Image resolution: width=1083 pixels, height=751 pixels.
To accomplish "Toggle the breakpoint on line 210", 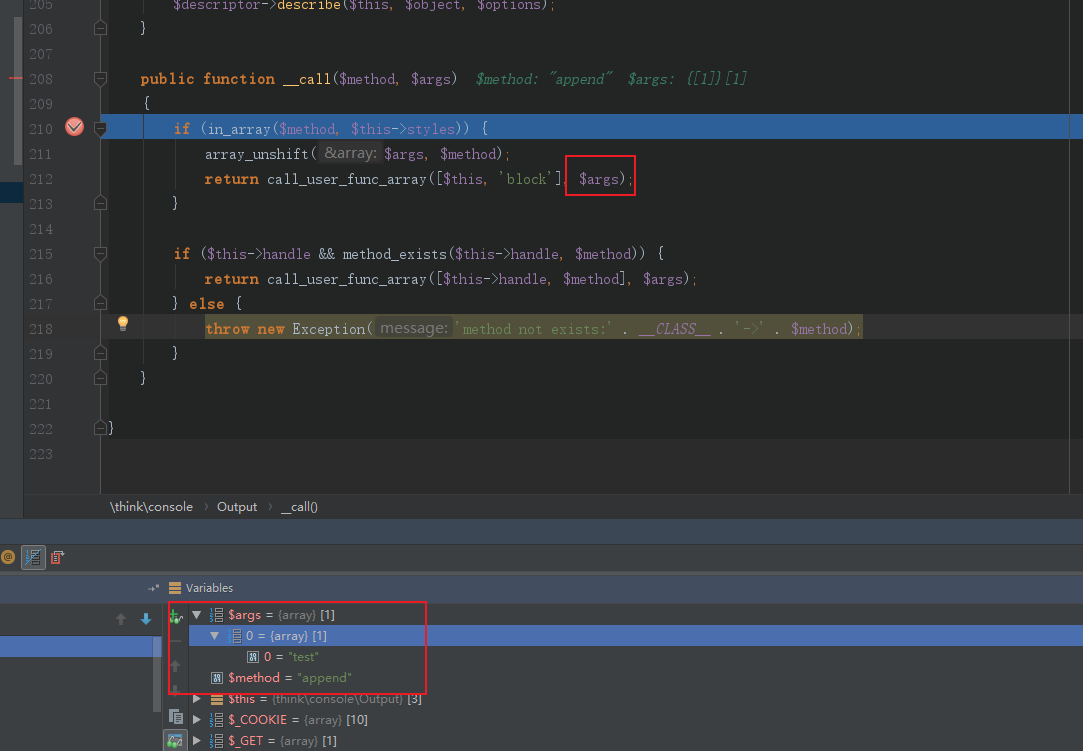I will [x=75, y=127].
